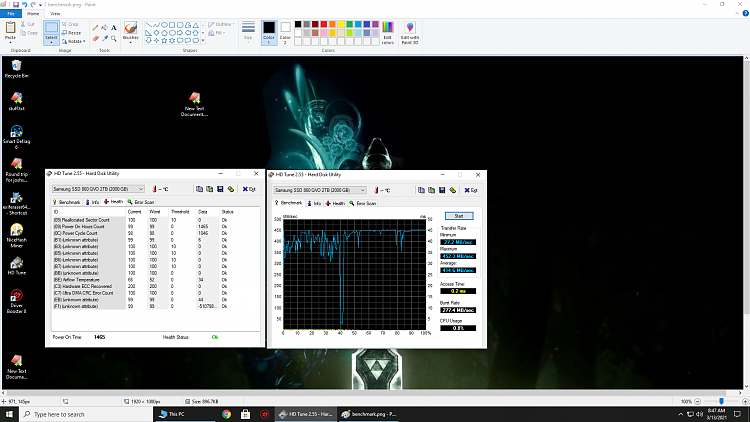Open the shape Fill dropdown
This screenshot has height=422, width=750.
tap(217, 33)
